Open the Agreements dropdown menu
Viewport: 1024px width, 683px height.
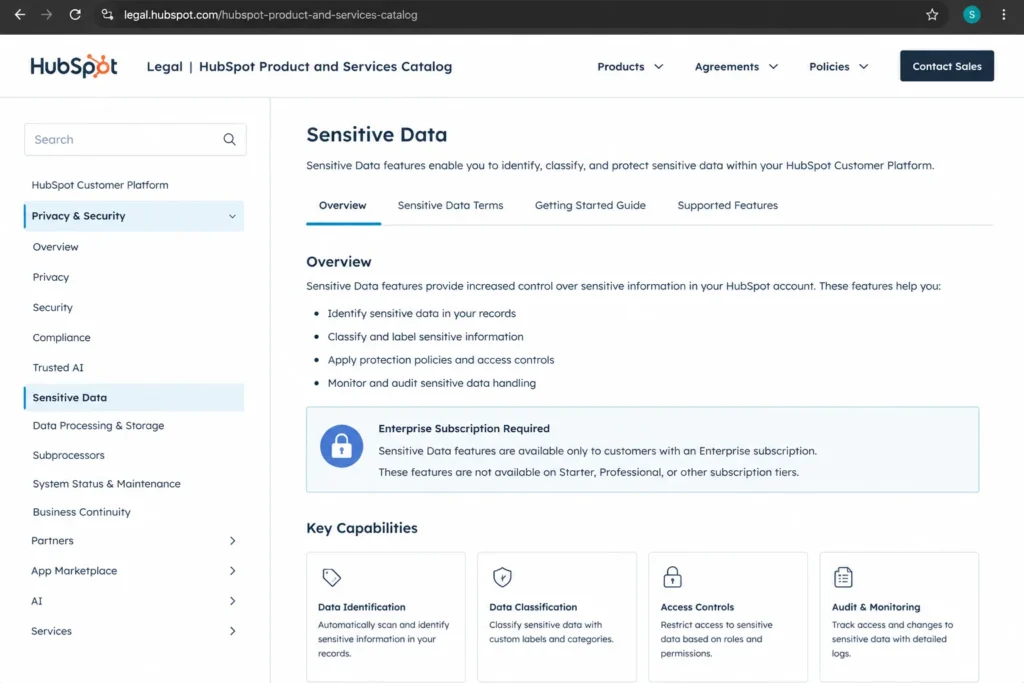(x=736, y=67)
